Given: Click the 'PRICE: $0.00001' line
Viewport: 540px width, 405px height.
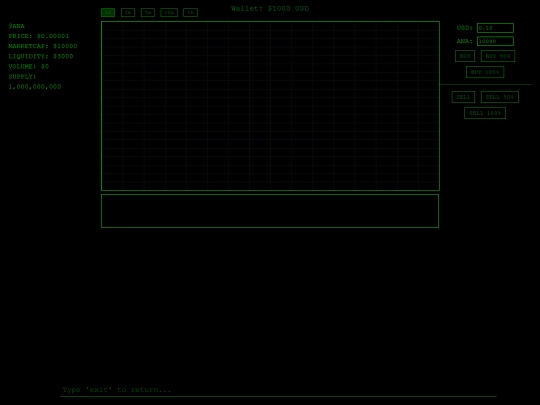Looking at the screenshot, I should pyautogui.click(x=39, y=36).
